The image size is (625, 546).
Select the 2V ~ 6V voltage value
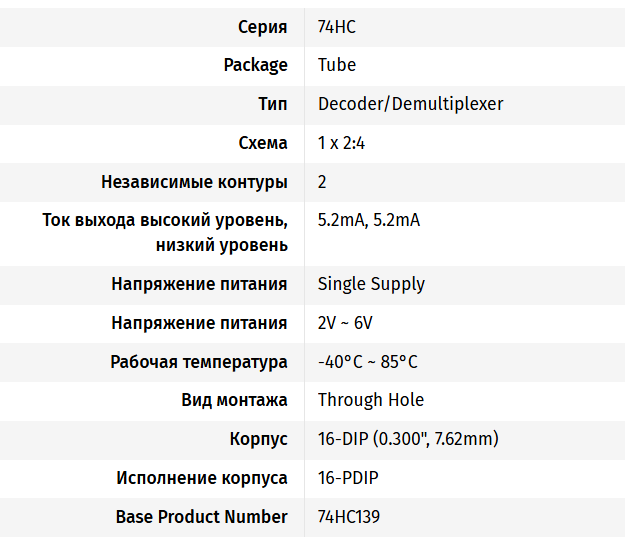345,323
